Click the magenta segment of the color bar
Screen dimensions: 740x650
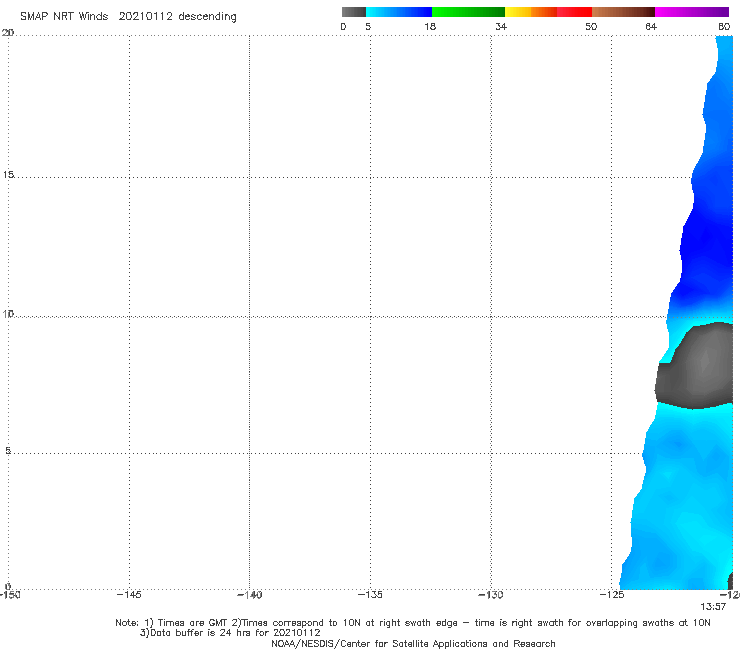692,12
